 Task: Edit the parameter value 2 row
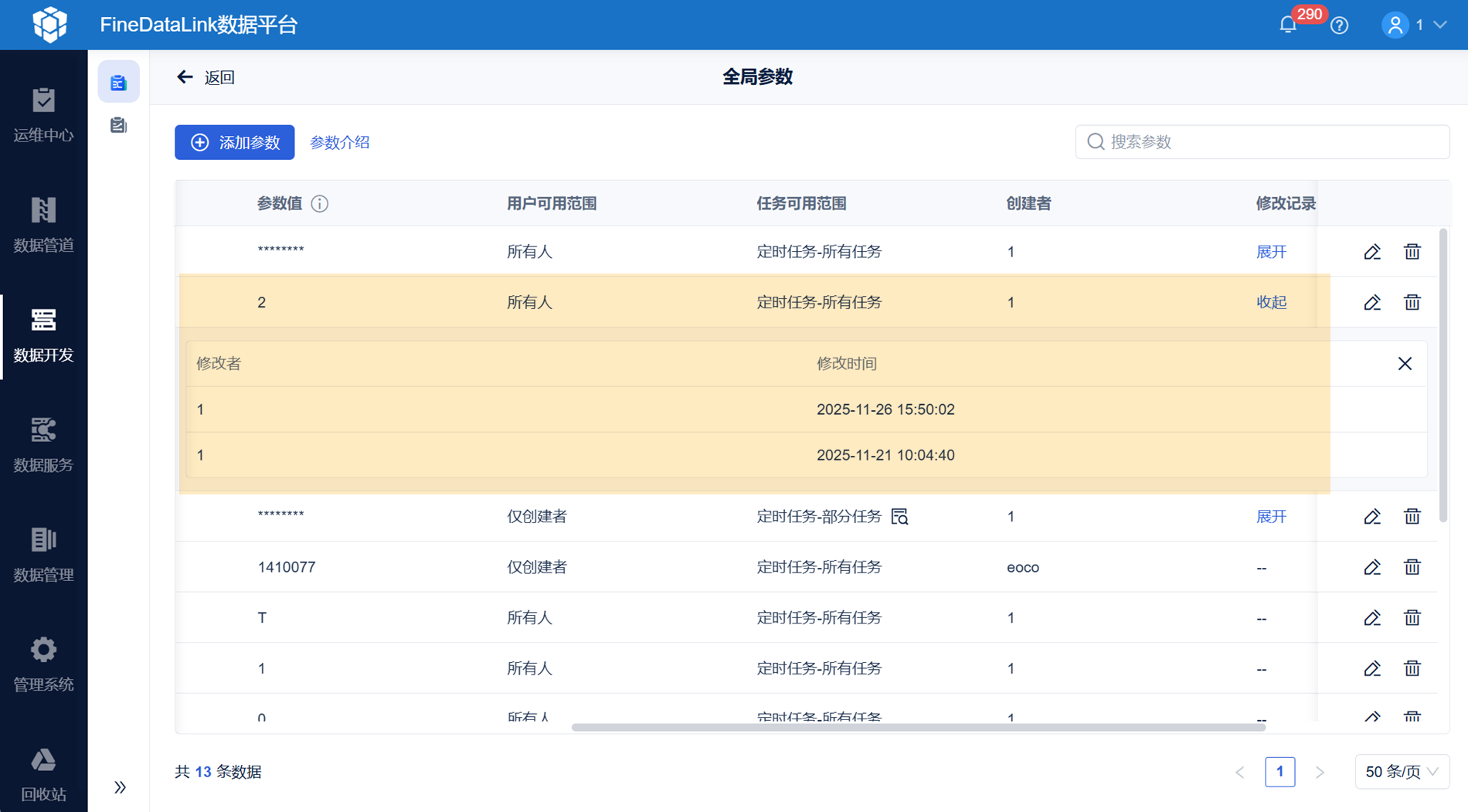[x=1372, y=302]
